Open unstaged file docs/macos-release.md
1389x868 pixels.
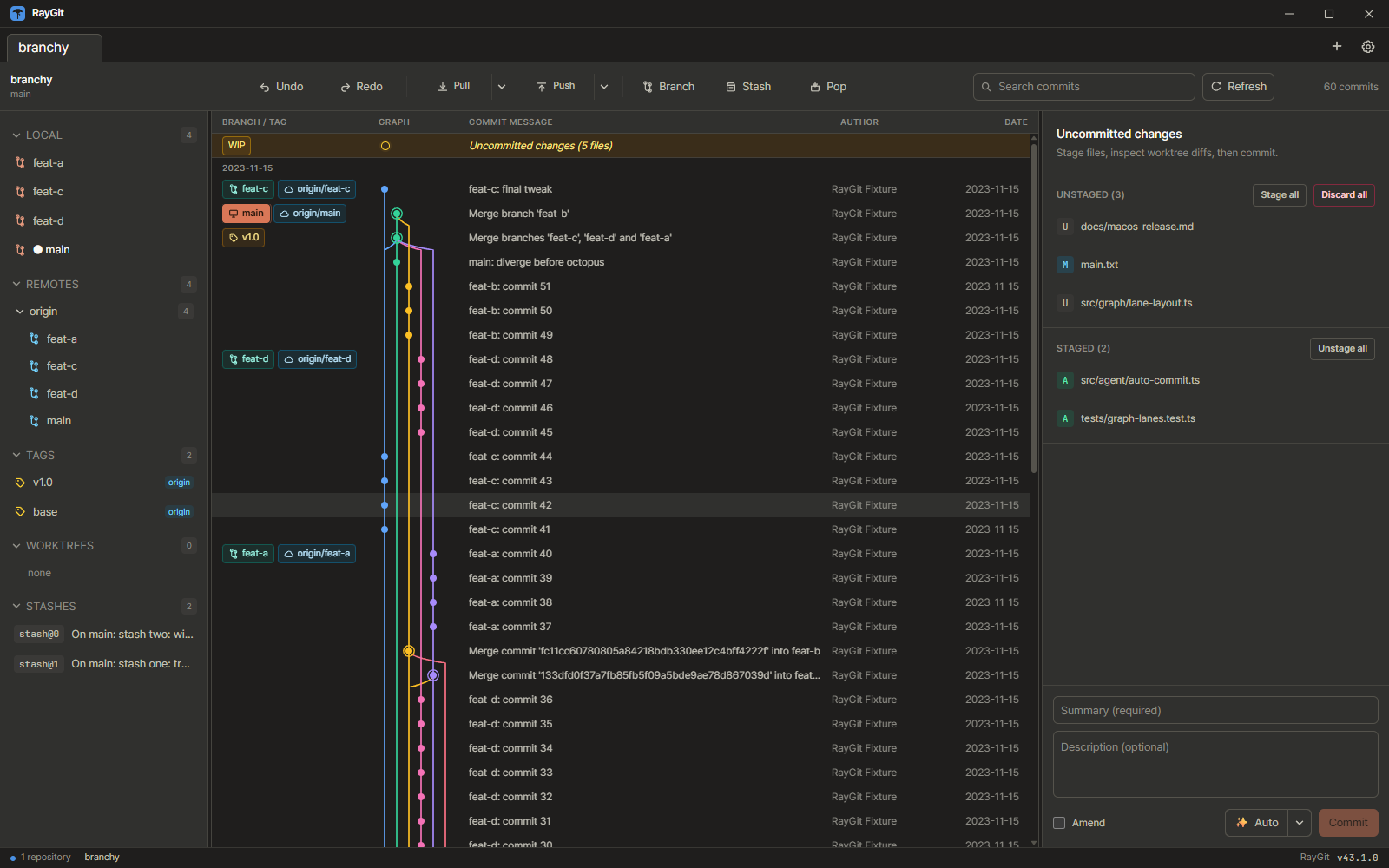[1215, 227]
